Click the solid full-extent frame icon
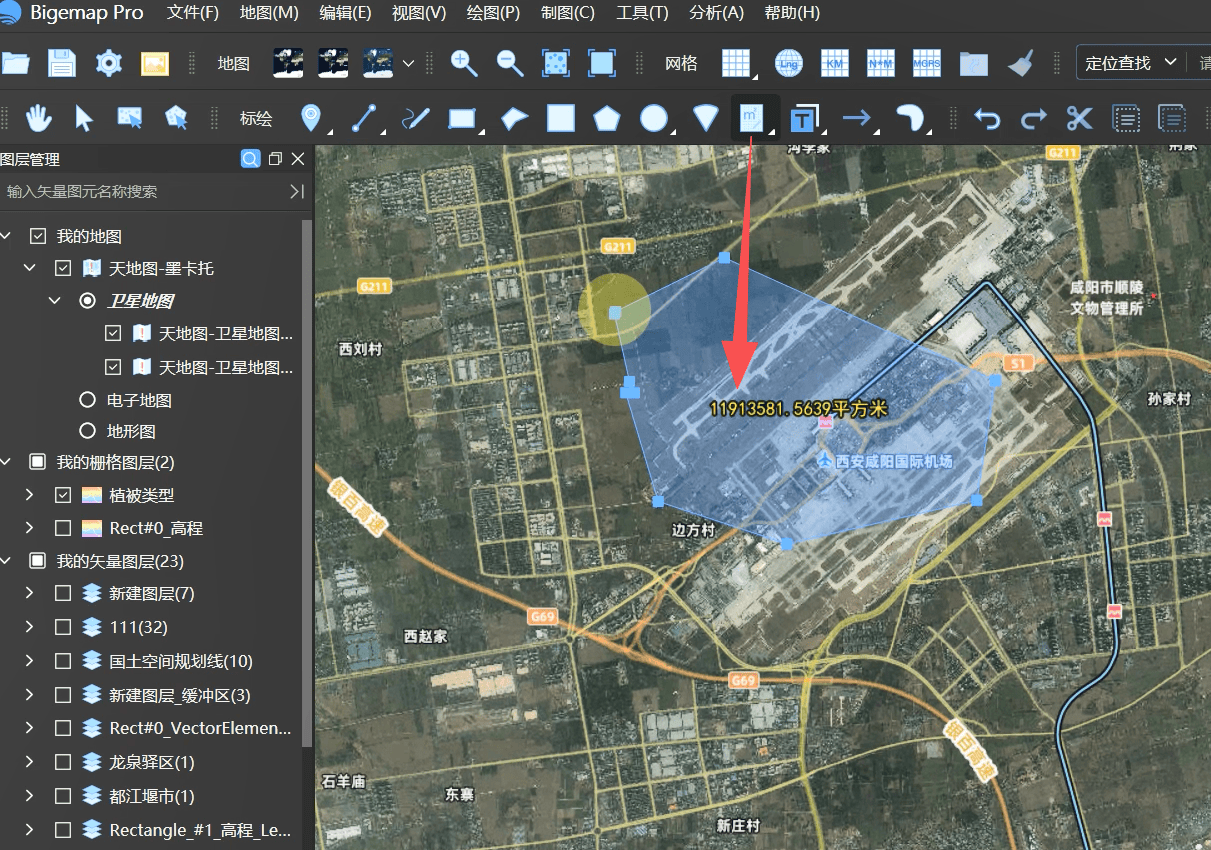Viewport: 1211px width, 850px height. pyautogui.click(x=602, y=63)
